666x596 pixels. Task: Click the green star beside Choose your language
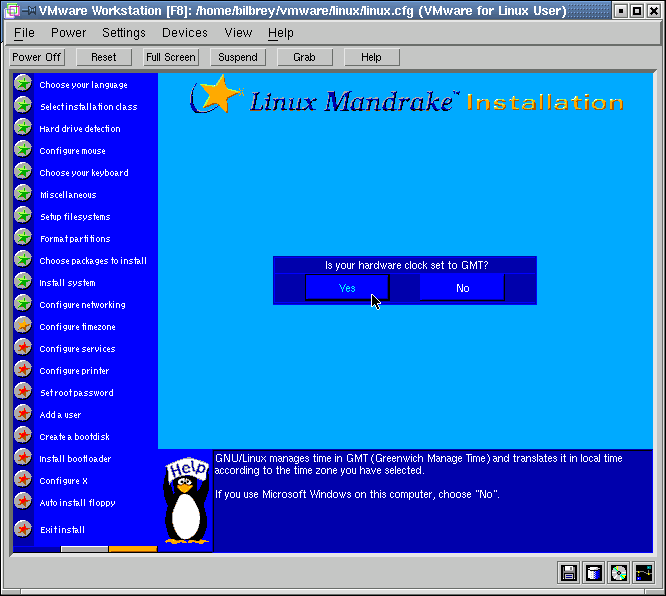pos(23,84)
